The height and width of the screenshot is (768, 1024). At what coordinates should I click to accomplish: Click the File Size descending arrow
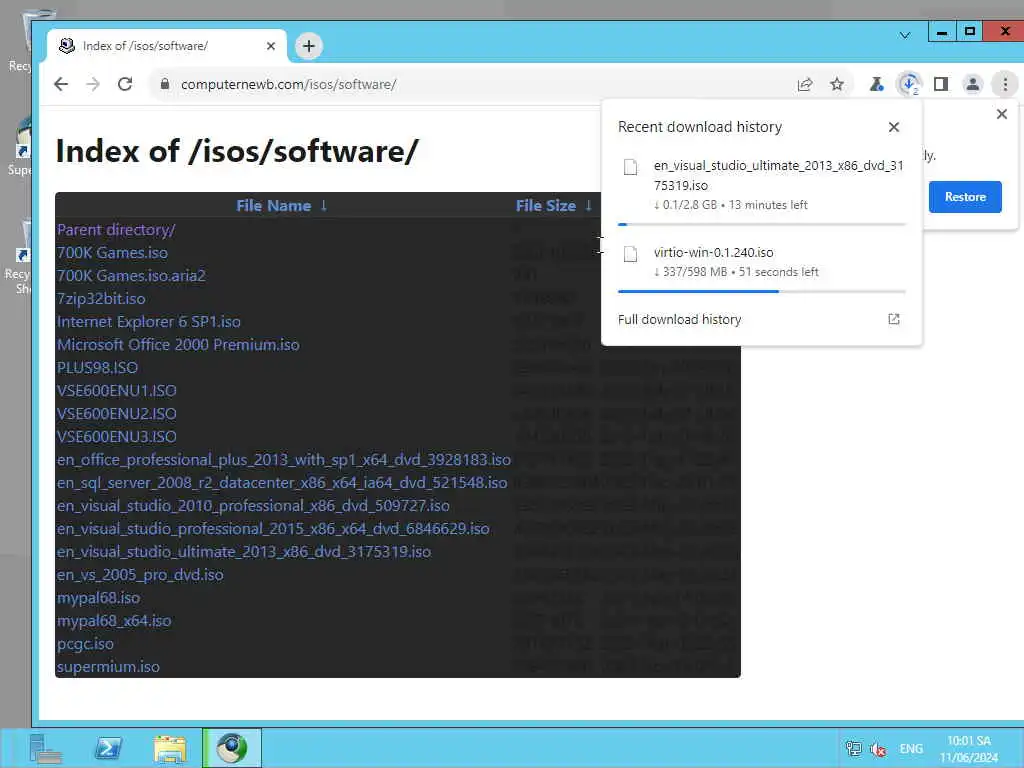coord(588,206)
